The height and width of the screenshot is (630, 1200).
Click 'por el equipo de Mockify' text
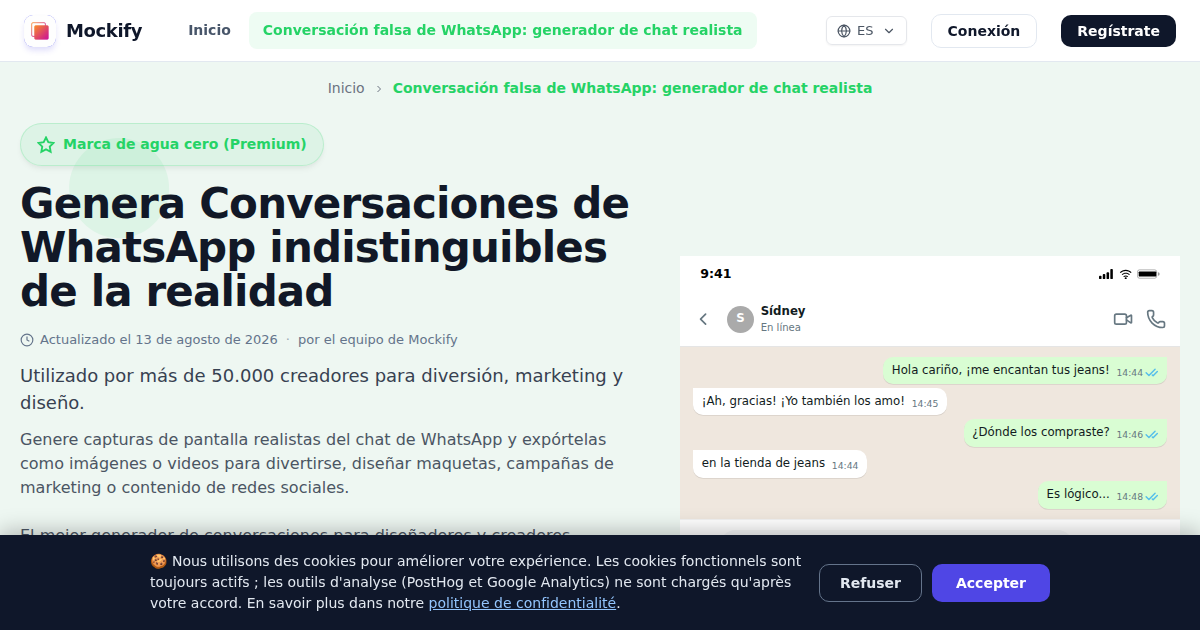(x=378, y=340)
